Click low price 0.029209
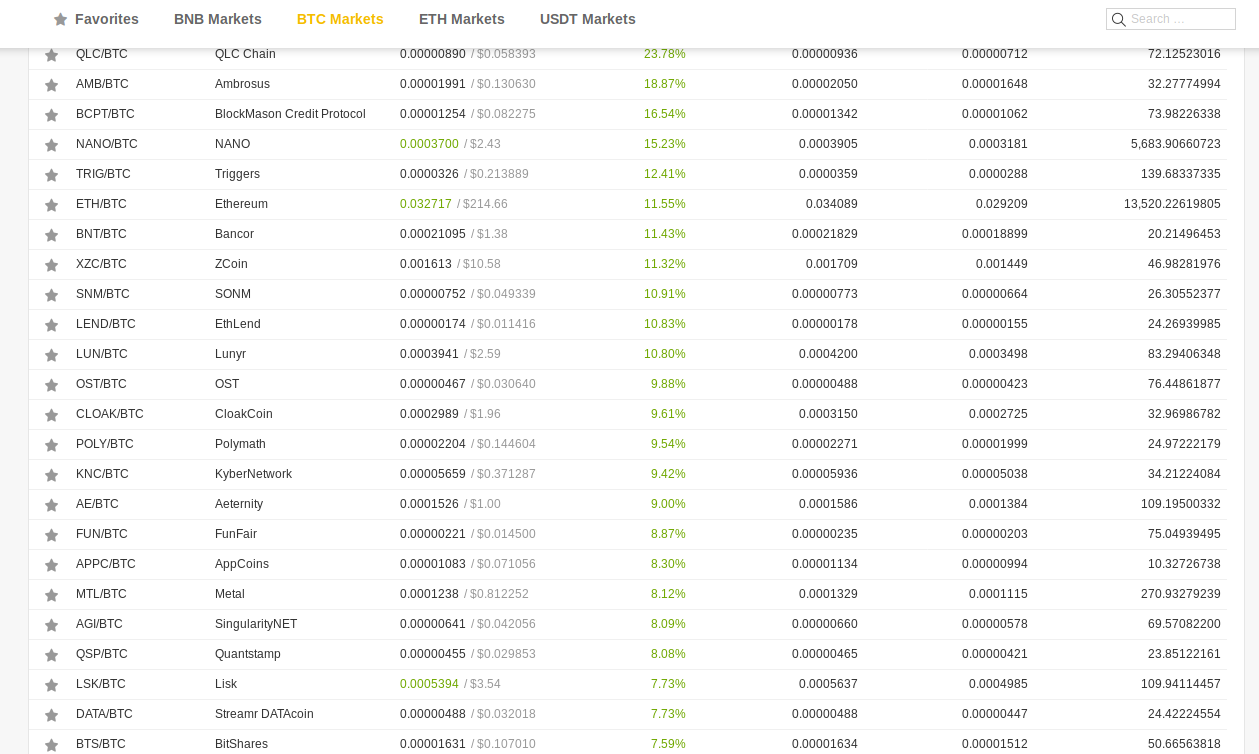This screenshot has height=754, width=1259. point(1002,204)
